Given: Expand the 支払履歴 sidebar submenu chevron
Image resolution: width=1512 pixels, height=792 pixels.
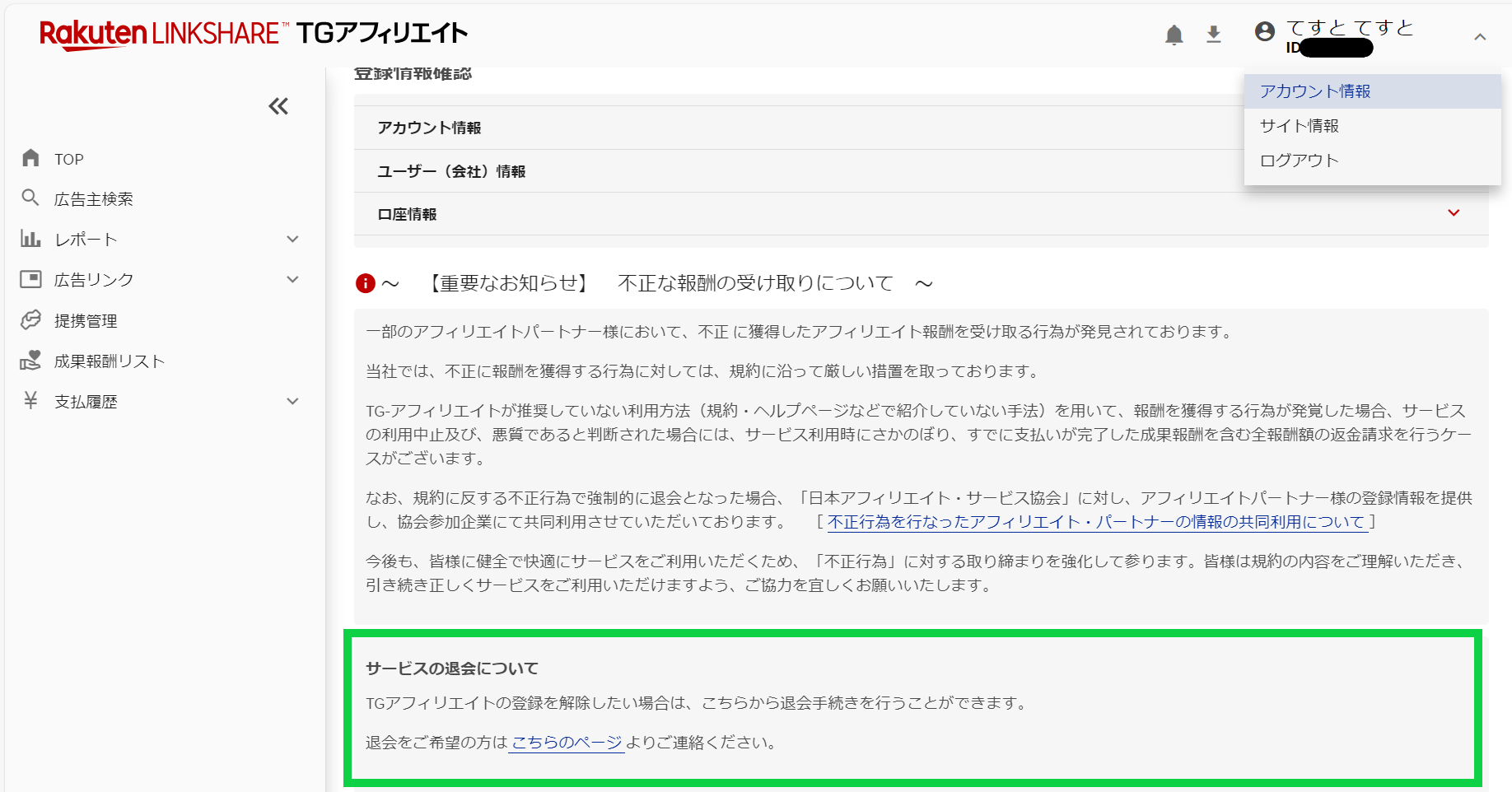Looking at the screenshot, I should tap(292, 402).
